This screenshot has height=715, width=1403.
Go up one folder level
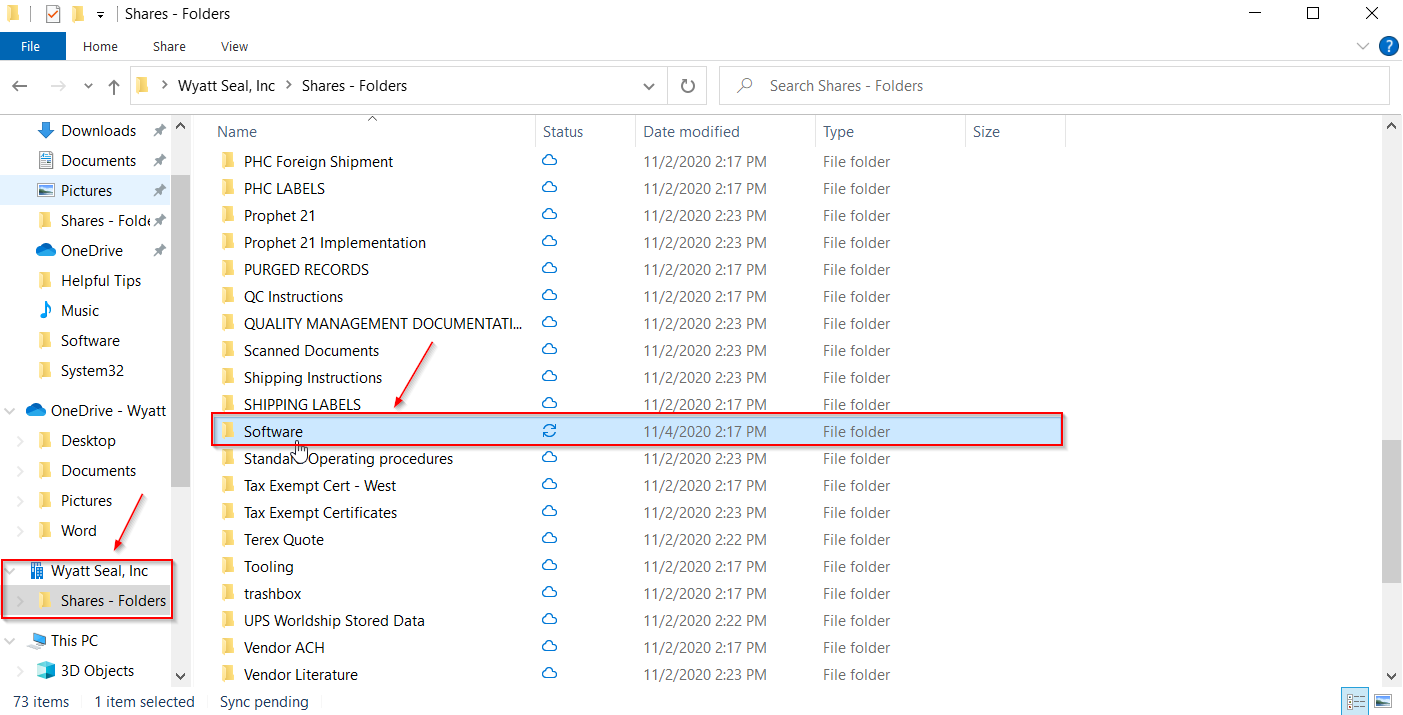(114, 86)
